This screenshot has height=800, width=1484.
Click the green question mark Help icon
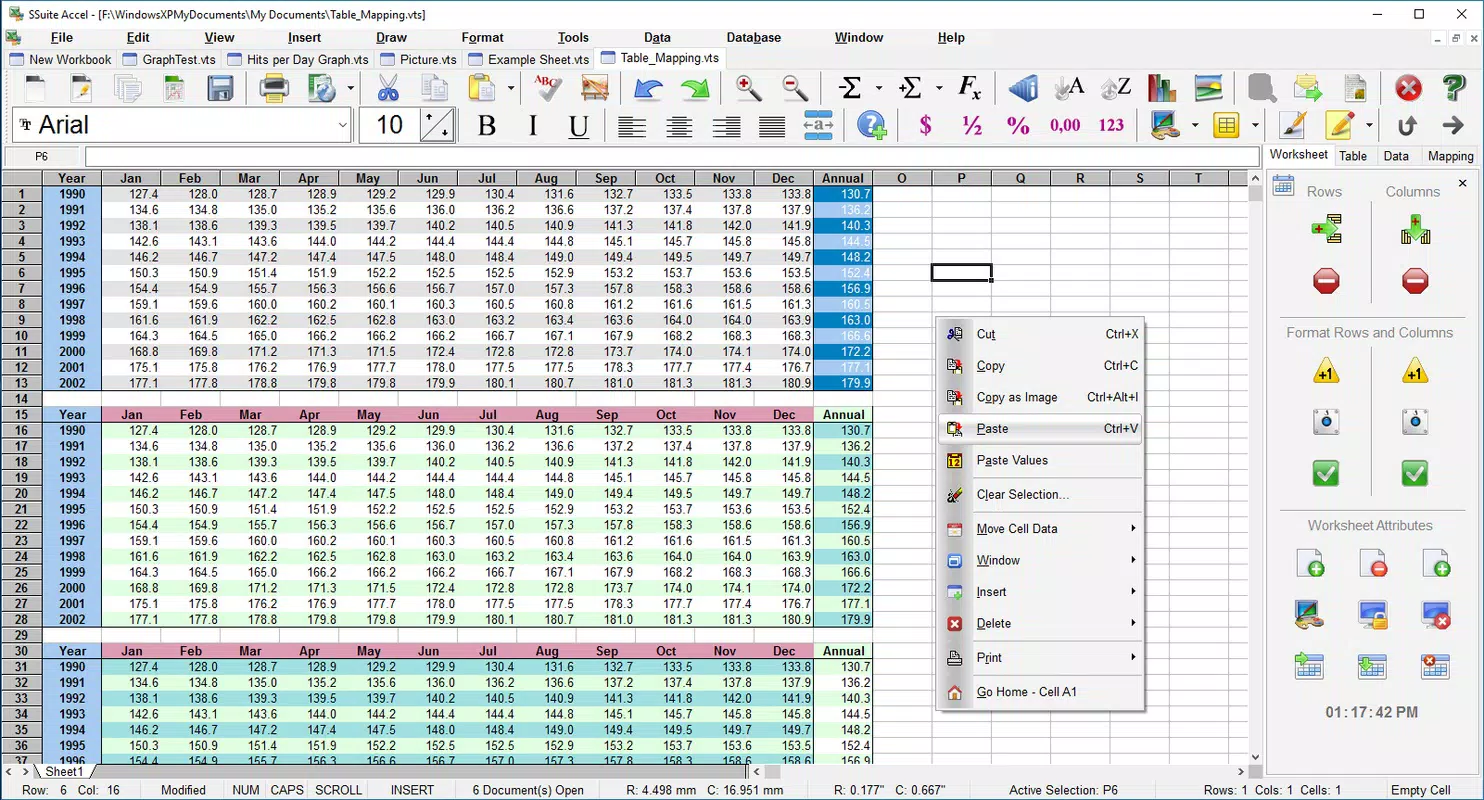1454,89
